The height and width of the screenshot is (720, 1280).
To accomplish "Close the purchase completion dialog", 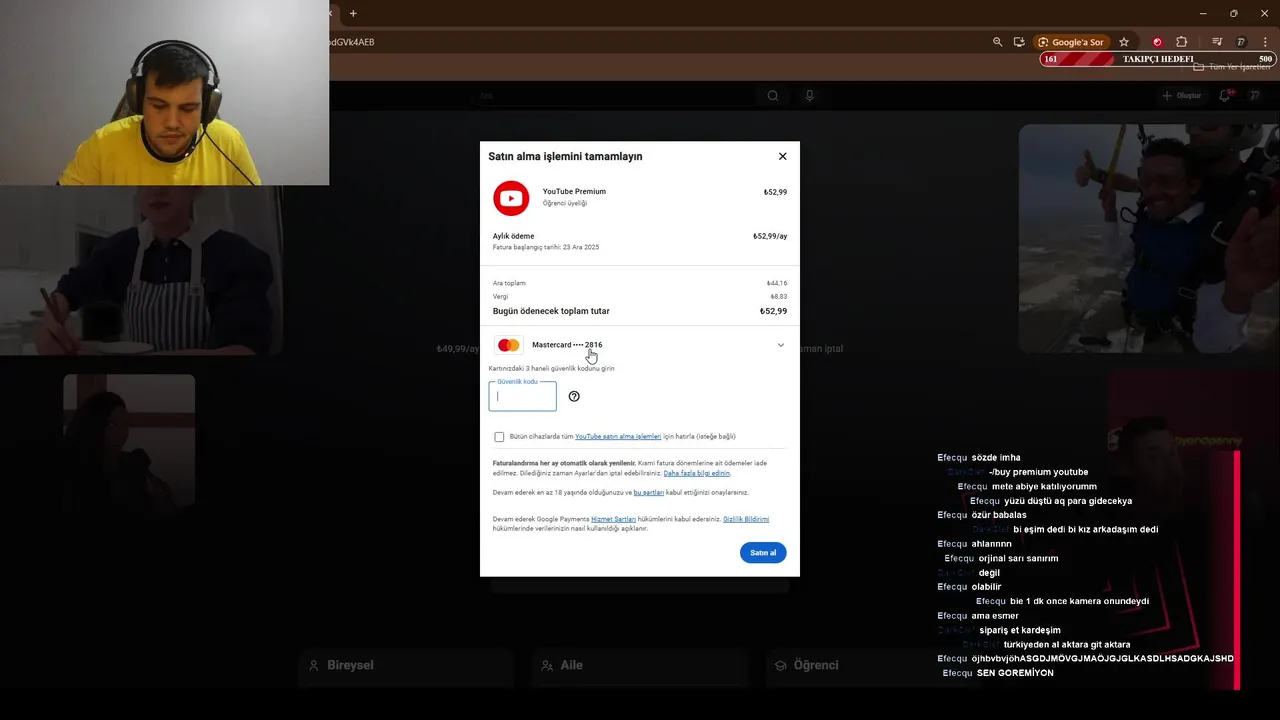I will tap(782, 156).
